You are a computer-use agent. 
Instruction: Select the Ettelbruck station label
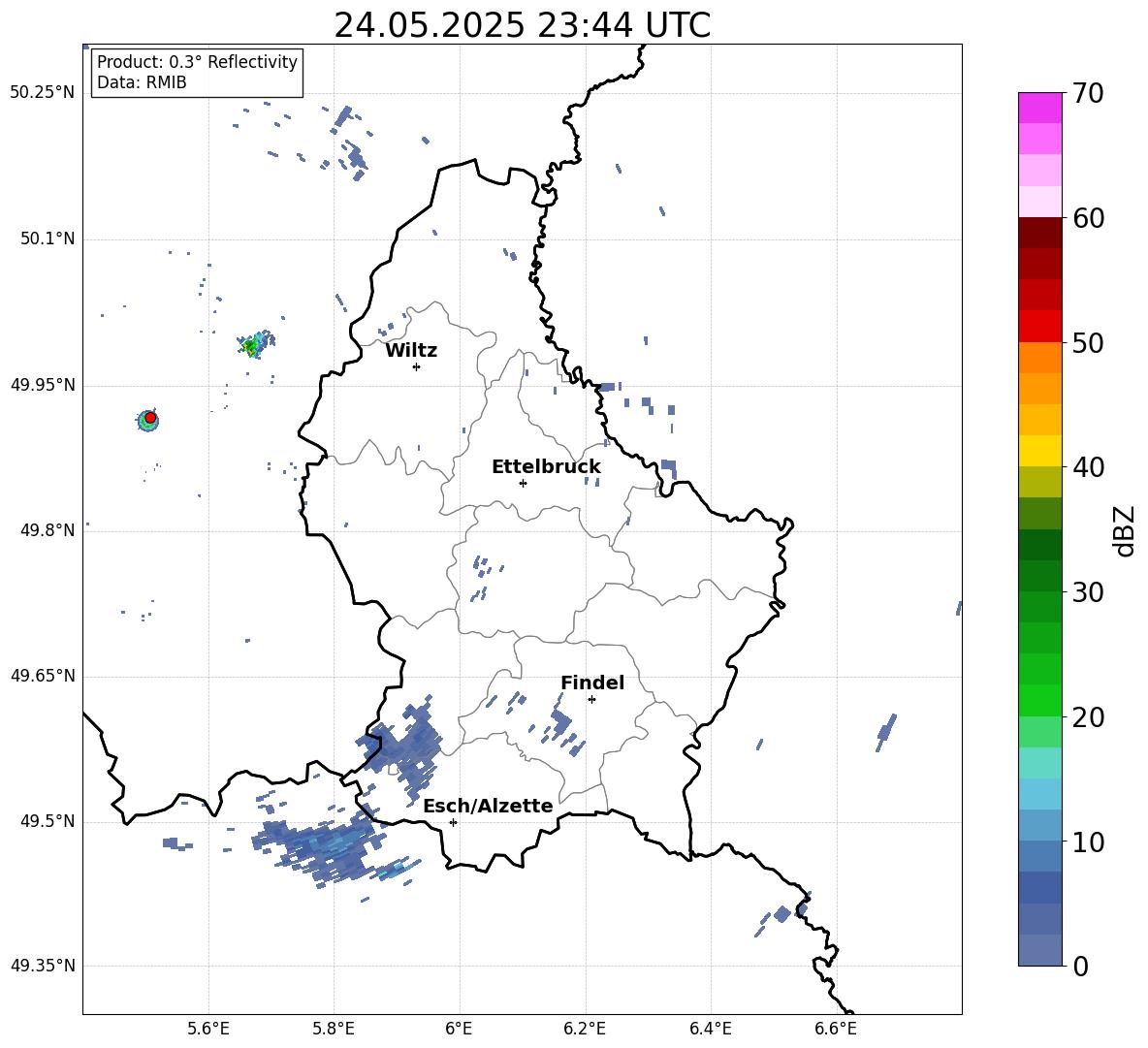pos(546,467)
